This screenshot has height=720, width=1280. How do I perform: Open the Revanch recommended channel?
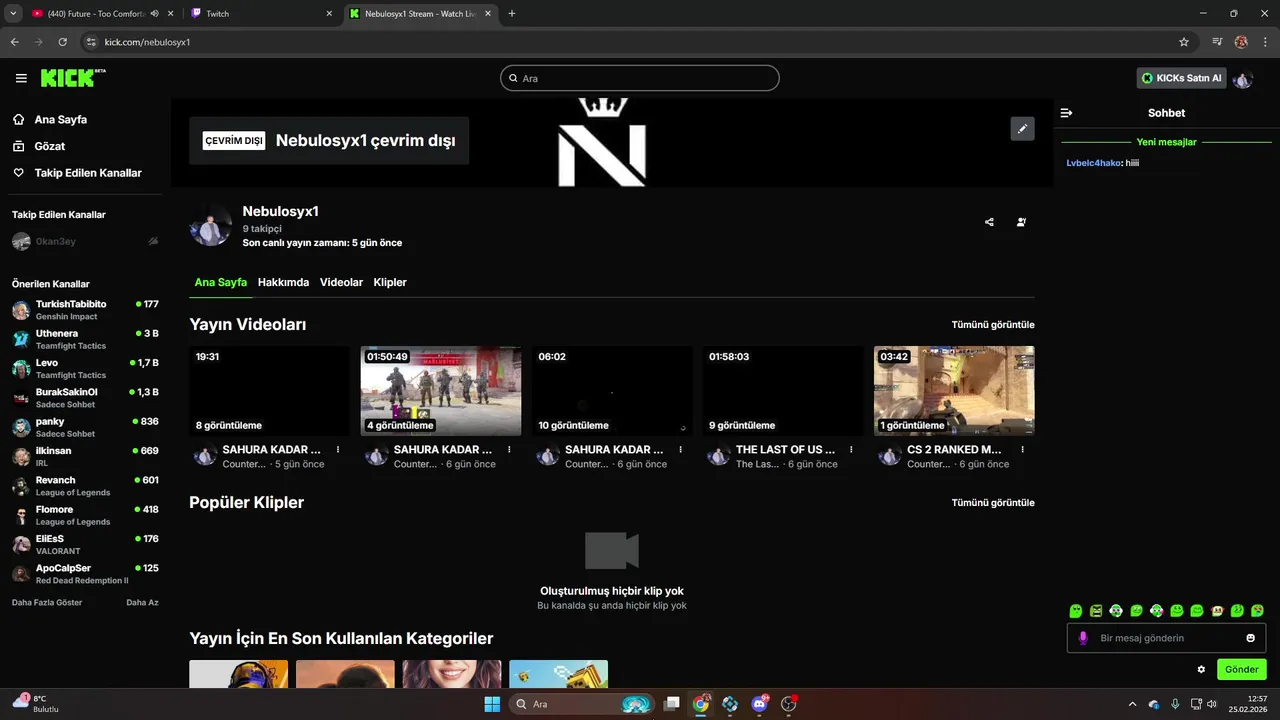pyautogui.click(x=85, y=486)
